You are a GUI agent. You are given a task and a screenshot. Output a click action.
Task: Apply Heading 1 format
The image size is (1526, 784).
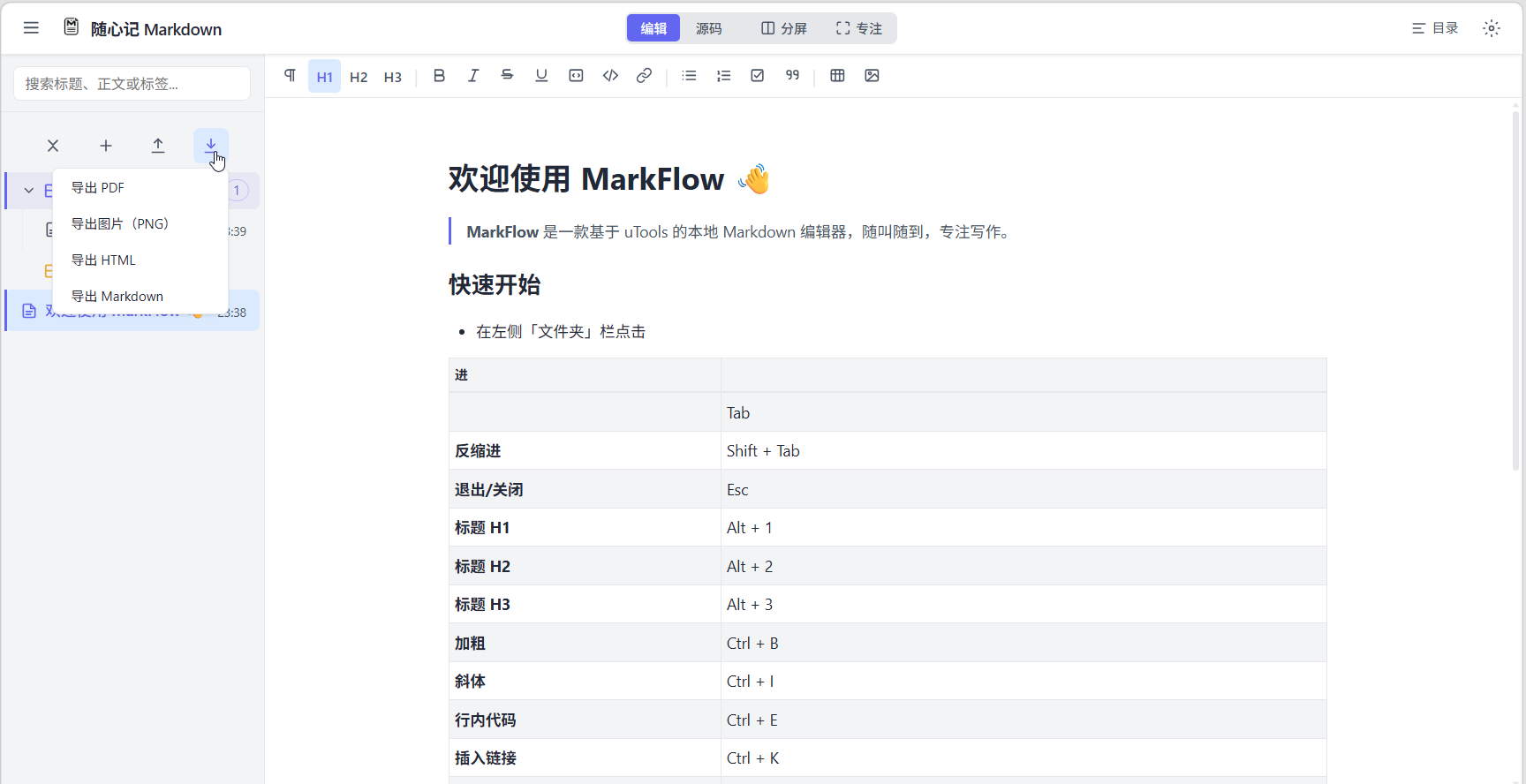click(324, 77)
